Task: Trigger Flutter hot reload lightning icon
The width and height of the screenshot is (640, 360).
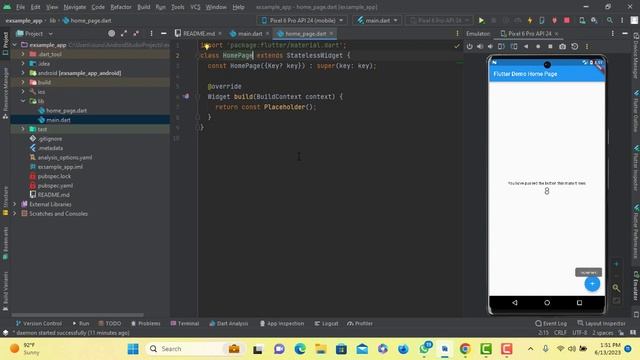Action: click(x=530, y=20)
